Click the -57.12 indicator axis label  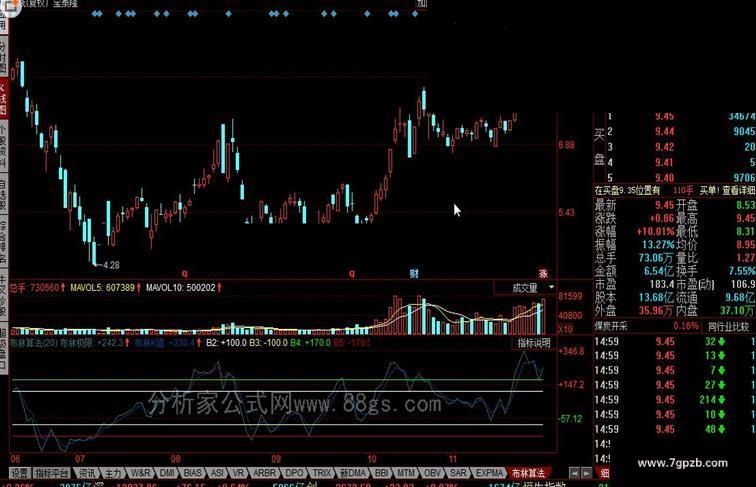pos(570,419)
